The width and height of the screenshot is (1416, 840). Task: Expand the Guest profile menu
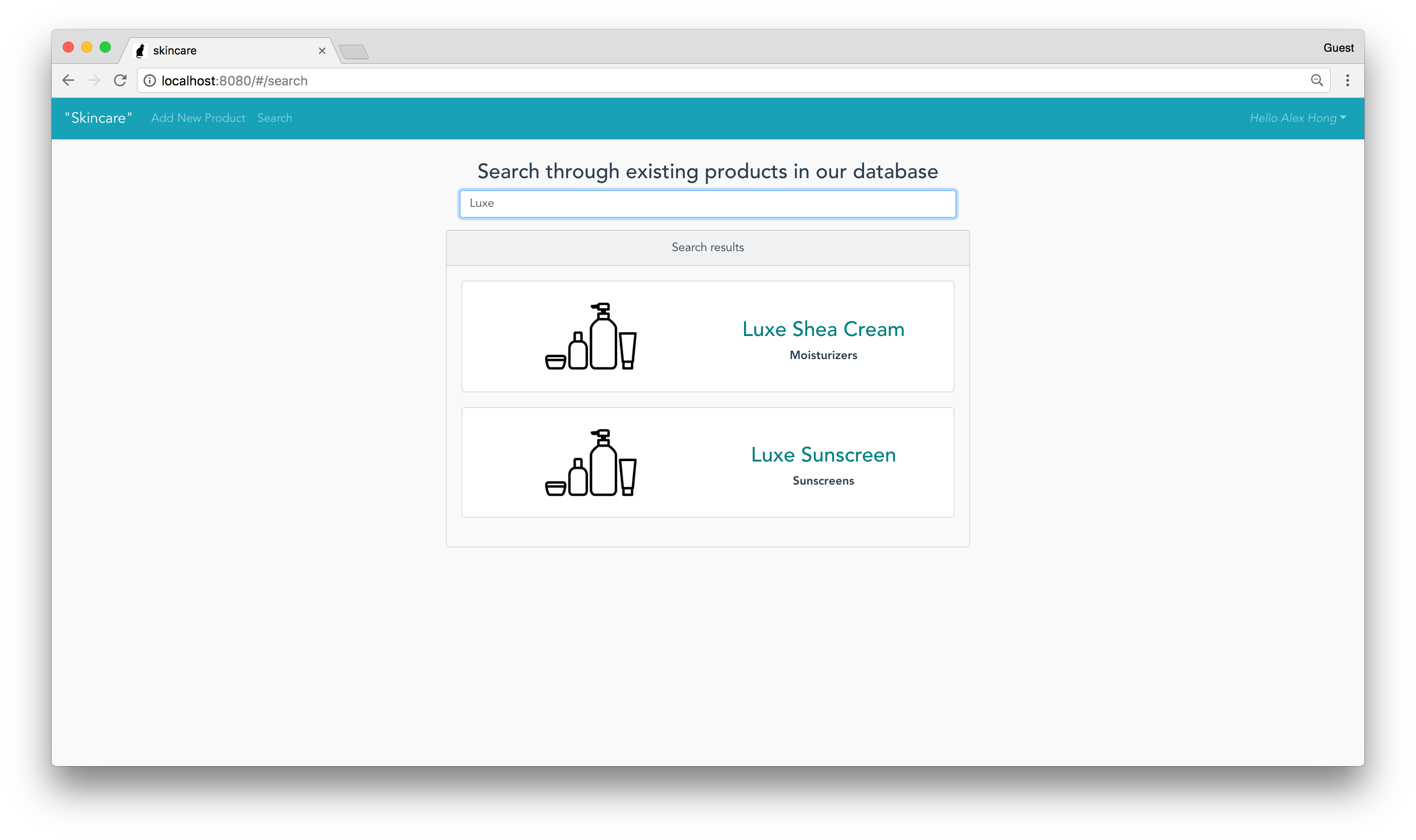coord(1338,48)
